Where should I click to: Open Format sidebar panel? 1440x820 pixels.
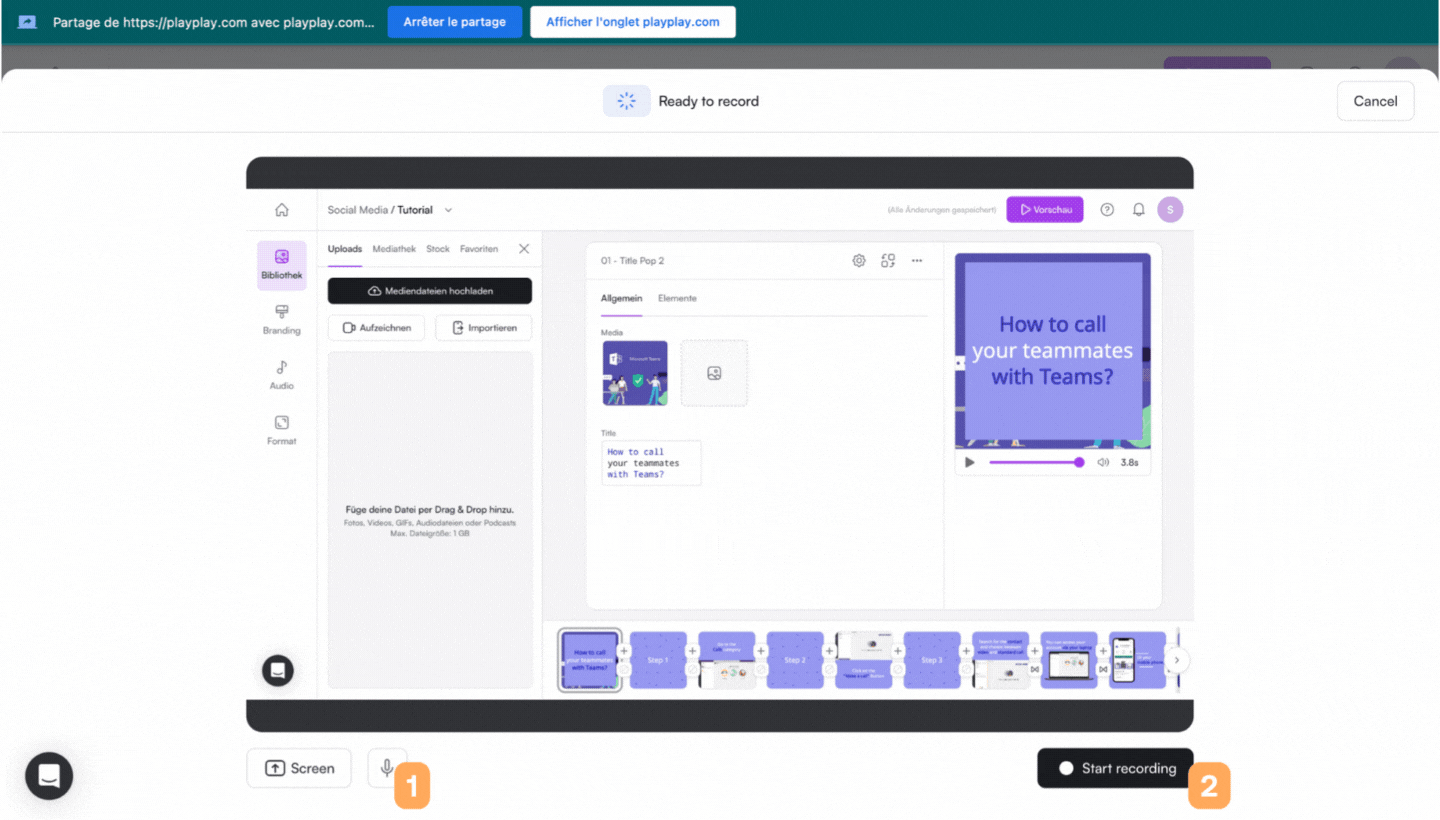click(282, 430)
